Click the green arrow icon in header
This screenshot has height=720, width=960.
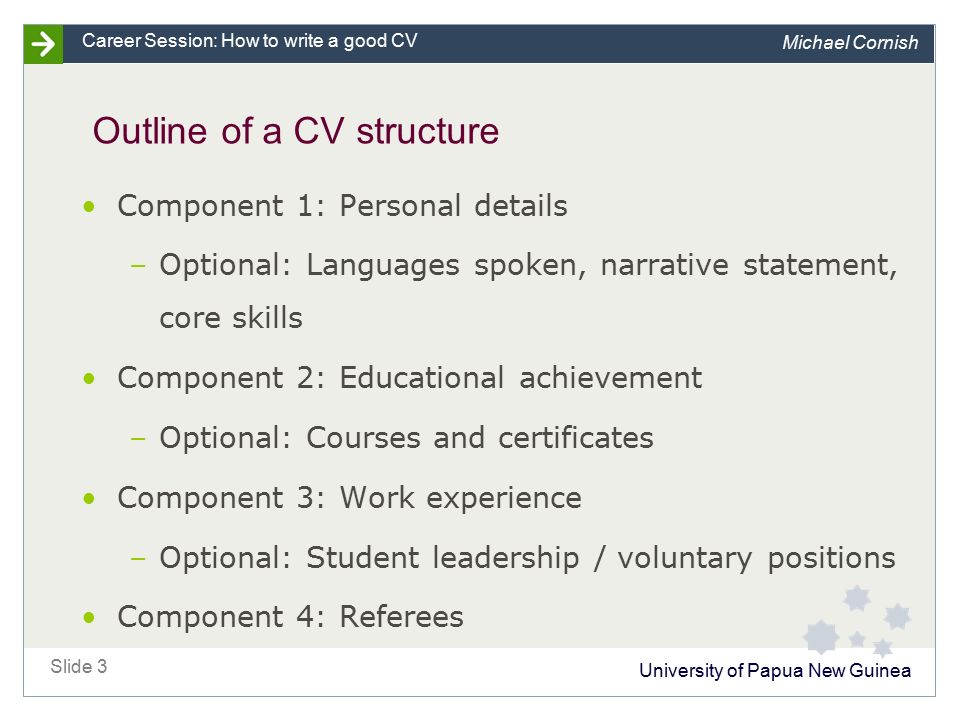(x=43, y=44)
